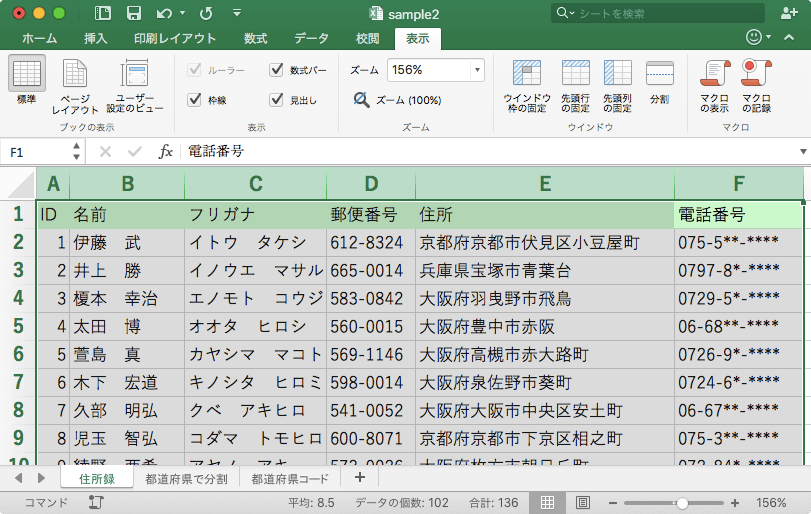This screenshot has height=514, width=811.
Task: Select column B header
Action: [x=127, y=184]
